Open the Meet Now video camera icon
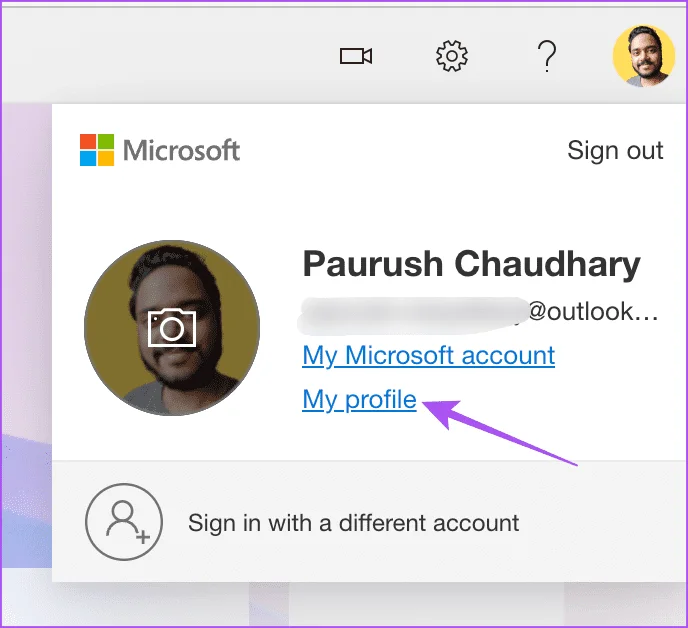The image size is (688, 628). pos(356,56)
